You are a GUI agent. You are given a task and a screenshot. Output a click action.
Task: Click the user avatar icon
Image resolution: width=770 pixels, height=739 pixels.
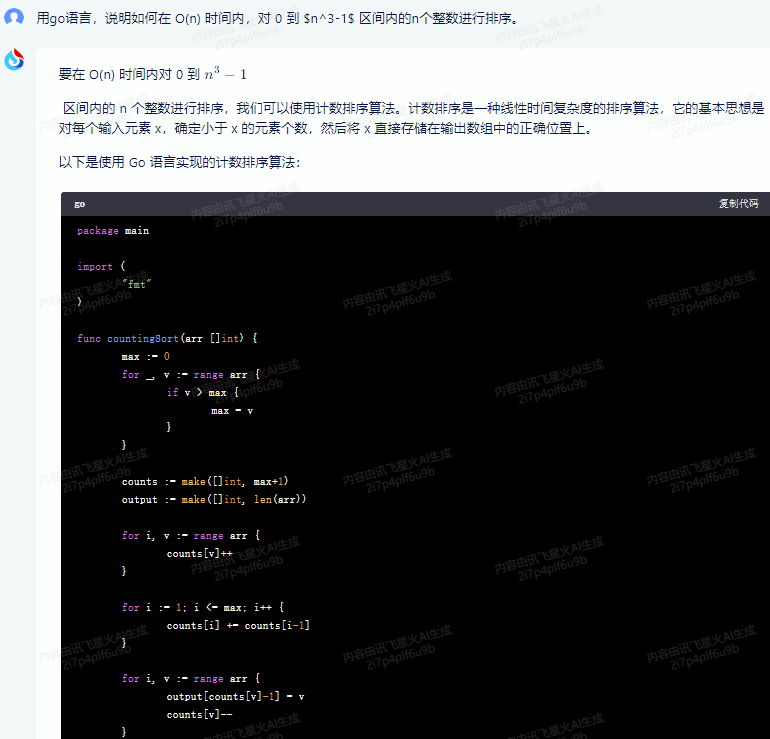(14, 17)
